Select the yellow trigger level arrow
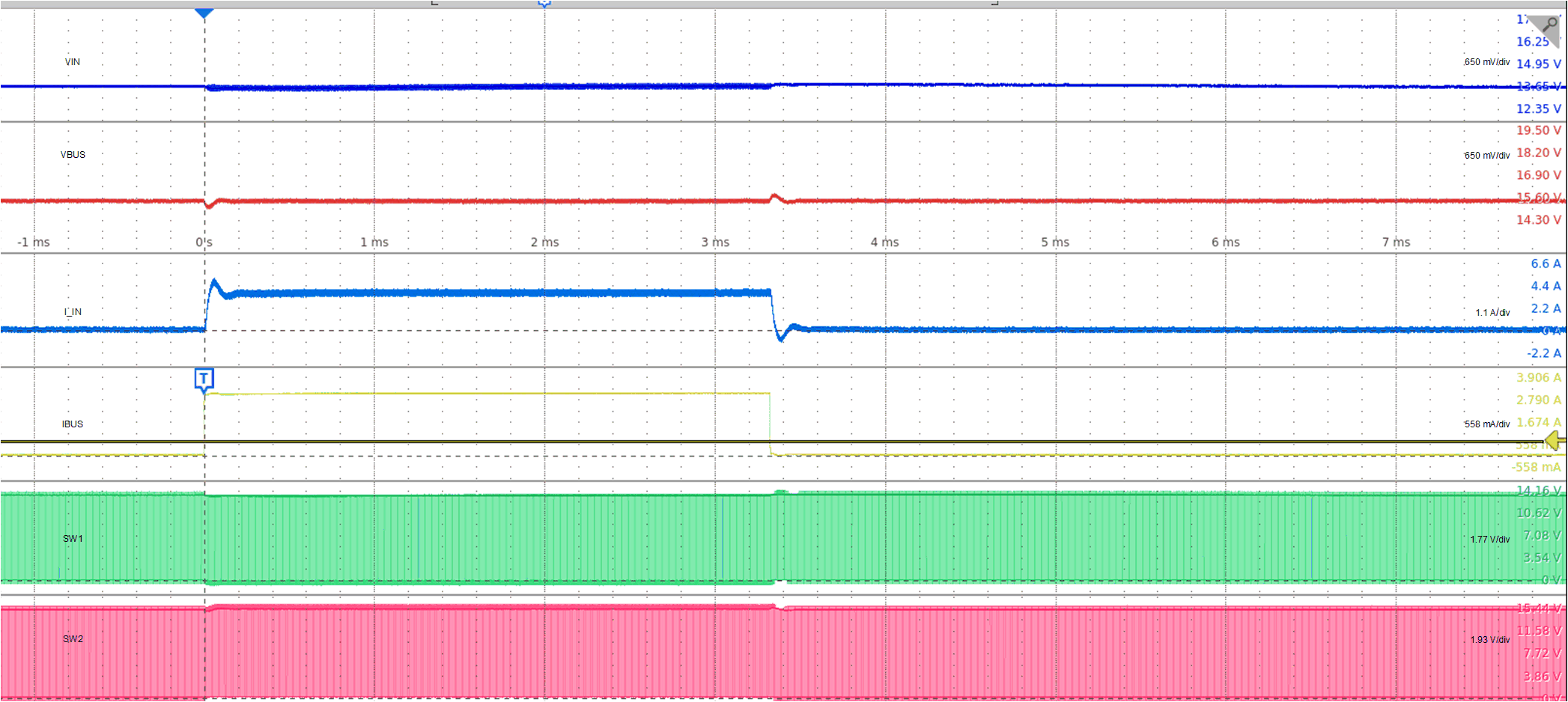The height and width of the screenshot is (702, 1568). [1555, 441]
